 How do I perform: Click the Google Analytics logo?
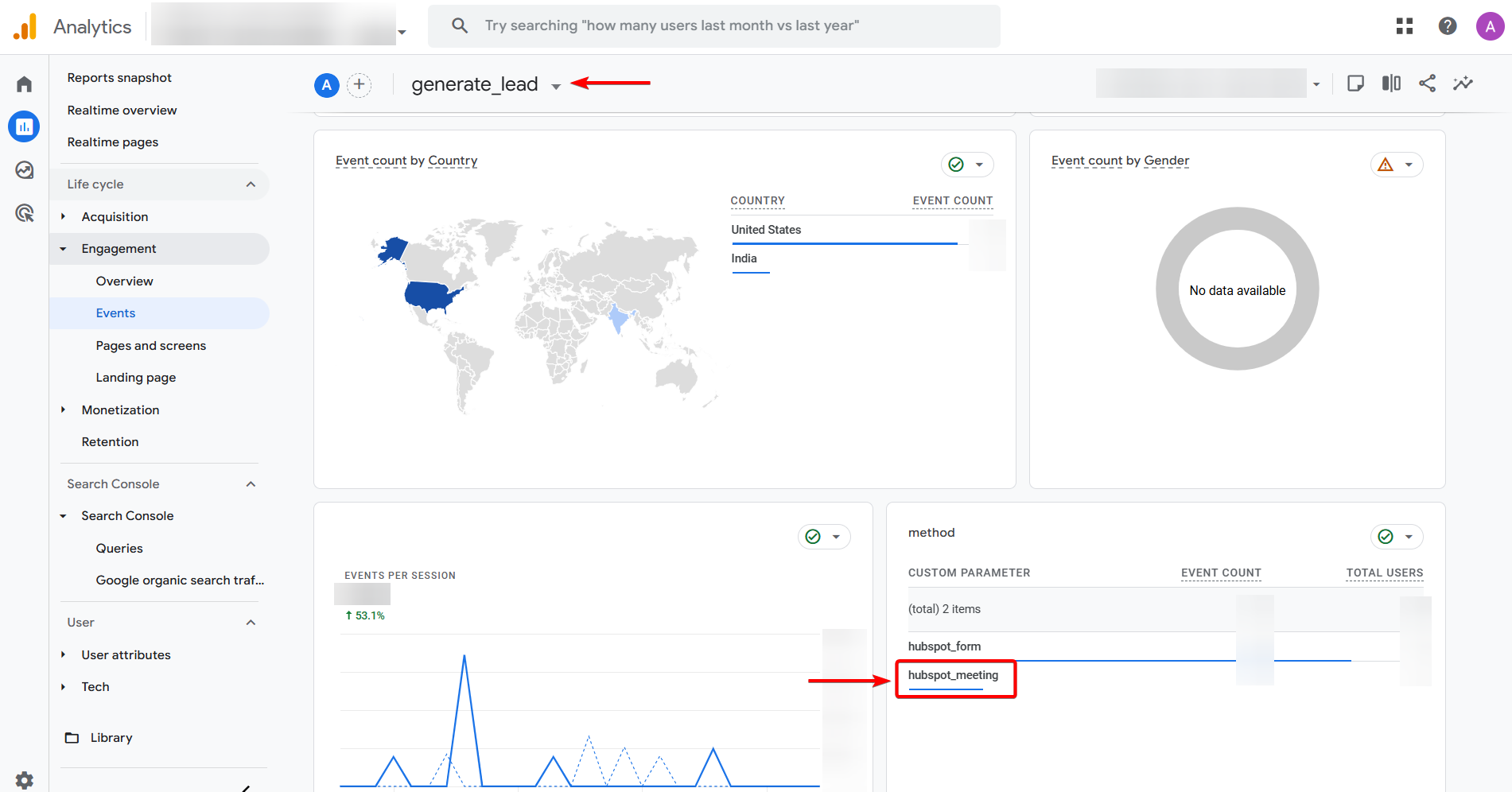25,26
